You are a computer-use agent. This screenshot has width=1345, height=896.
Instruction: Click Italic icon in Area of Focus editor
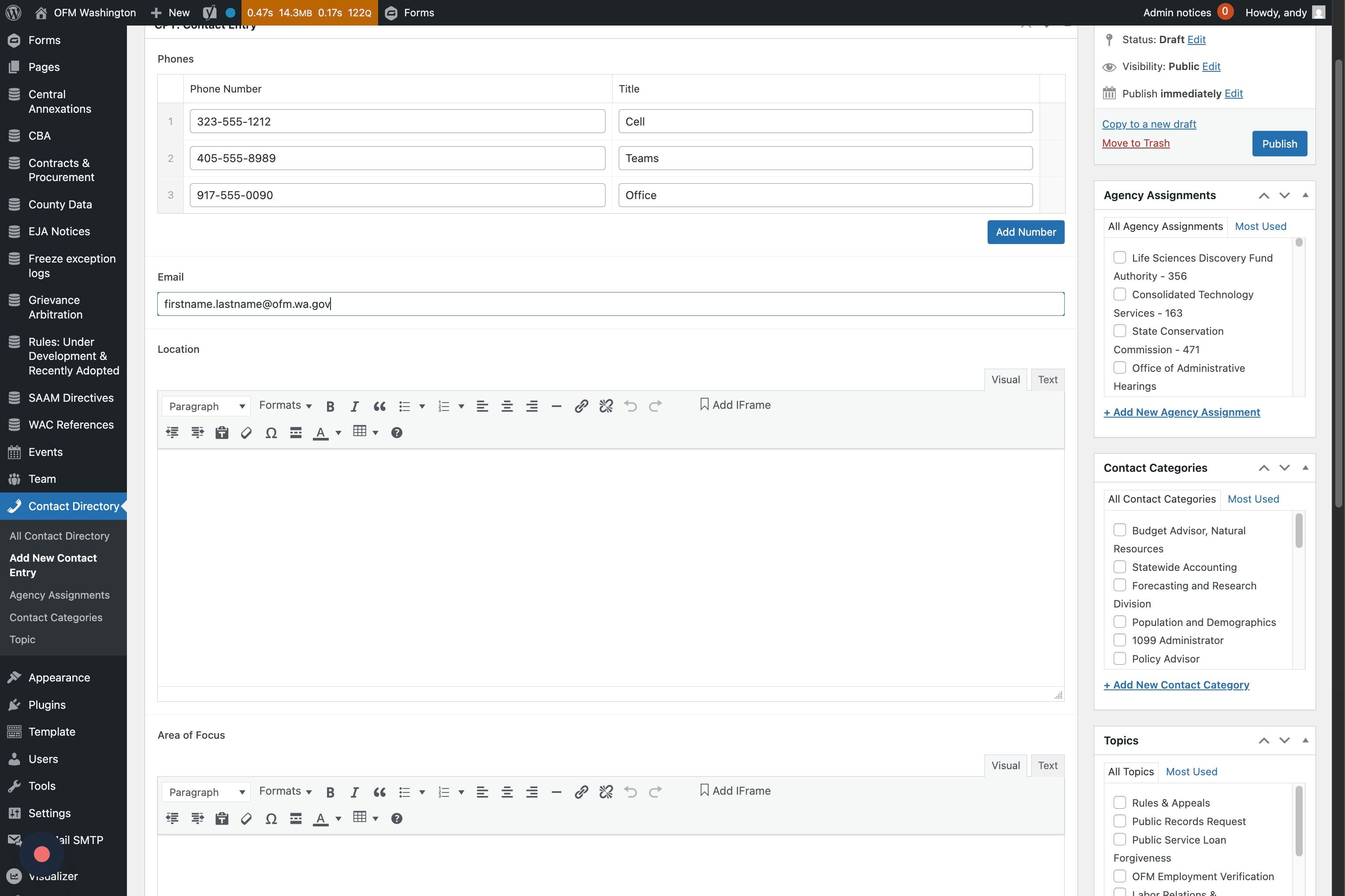[x=354, y=792]
